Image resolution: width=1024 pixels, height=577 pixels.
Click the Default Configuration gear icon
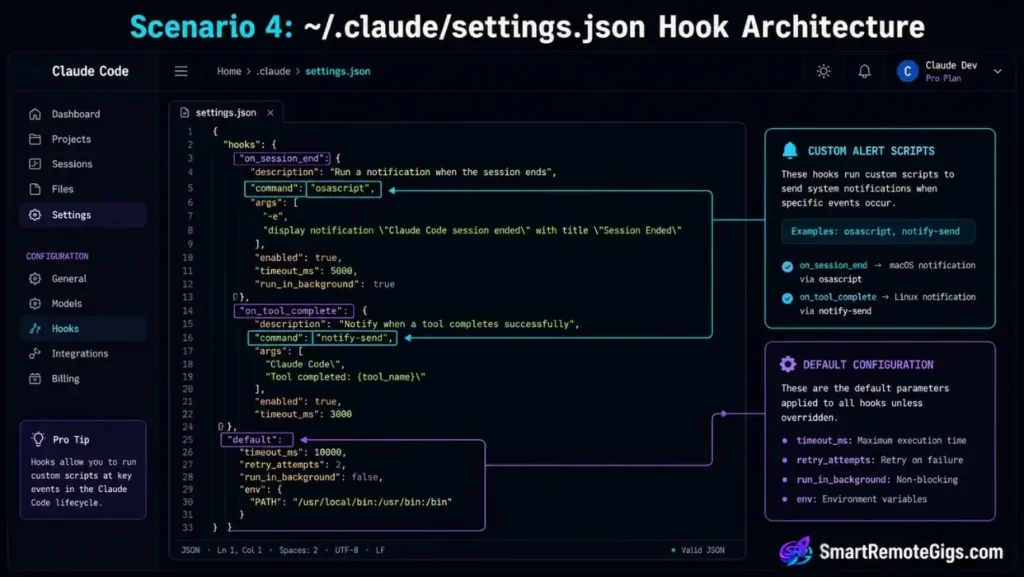click(x=788, y=364)
